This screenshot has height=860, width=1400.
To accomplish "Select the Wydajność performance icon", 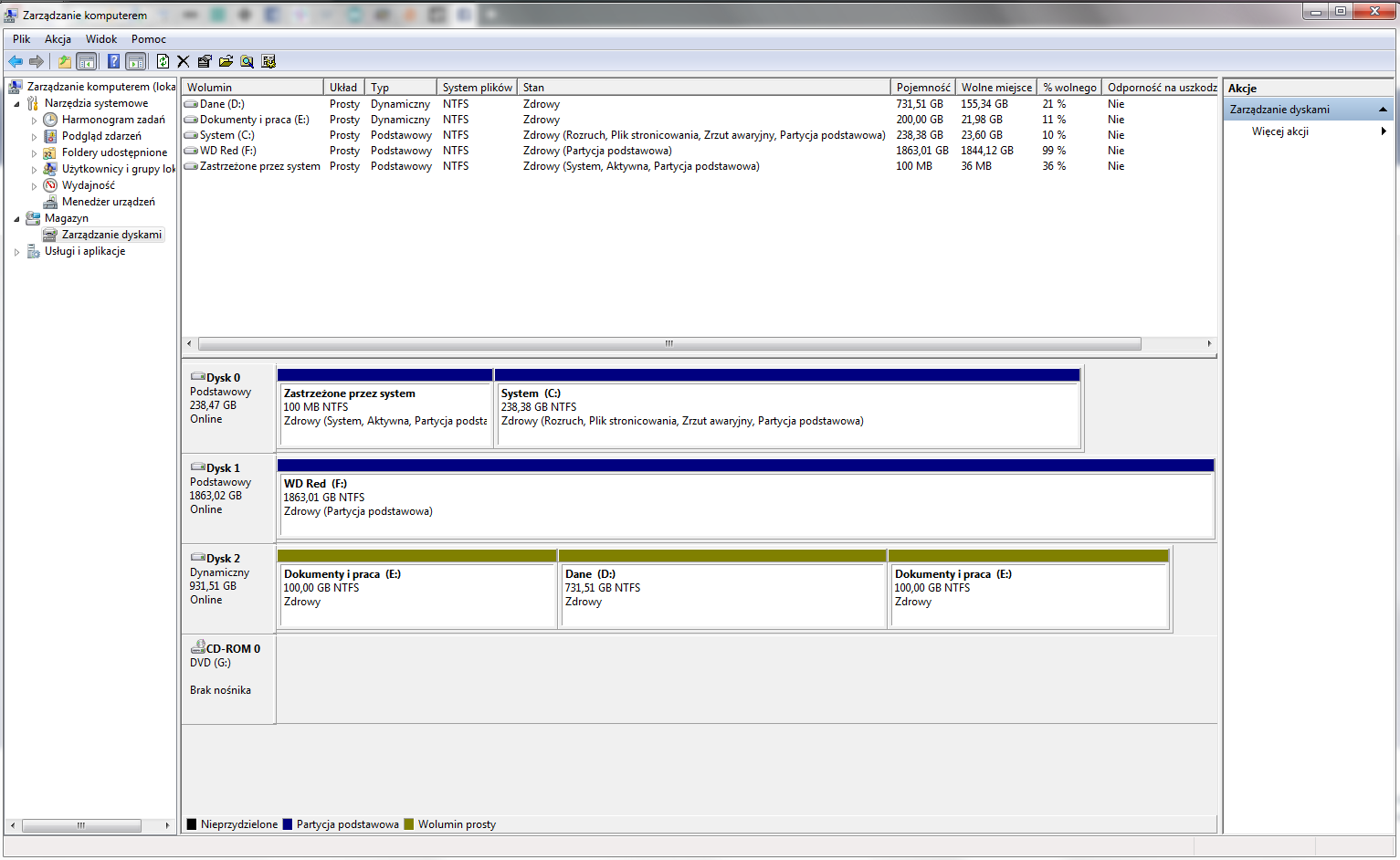I will pos(50,185).
